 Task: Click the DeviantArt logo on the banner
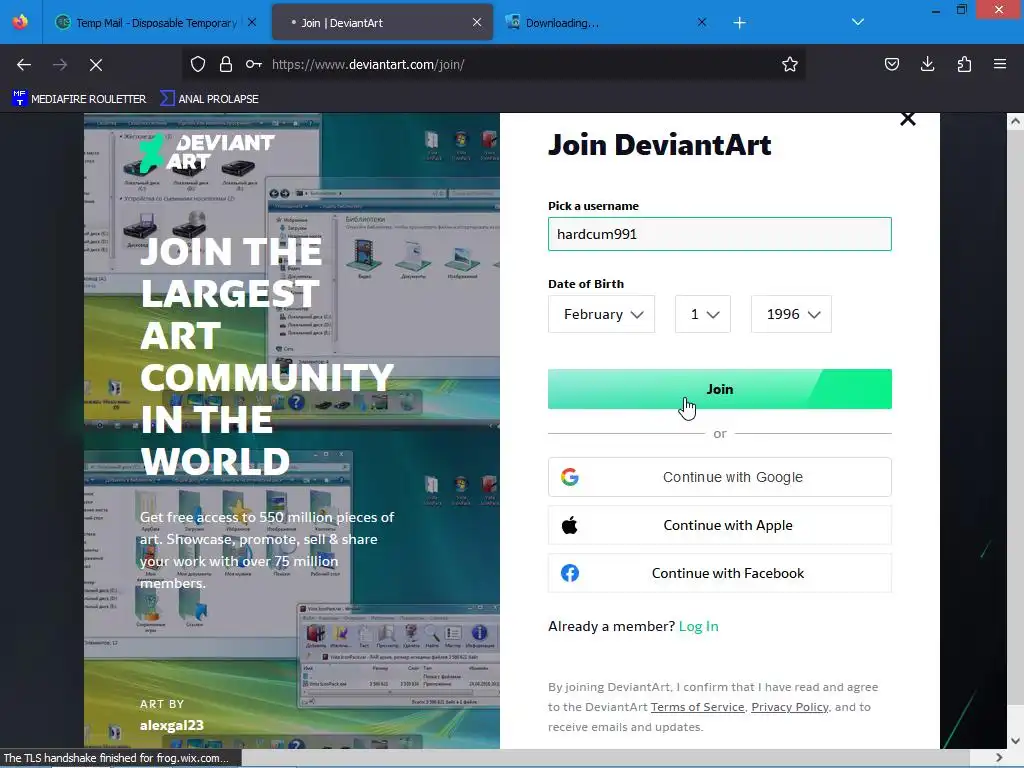coord(206,153)
